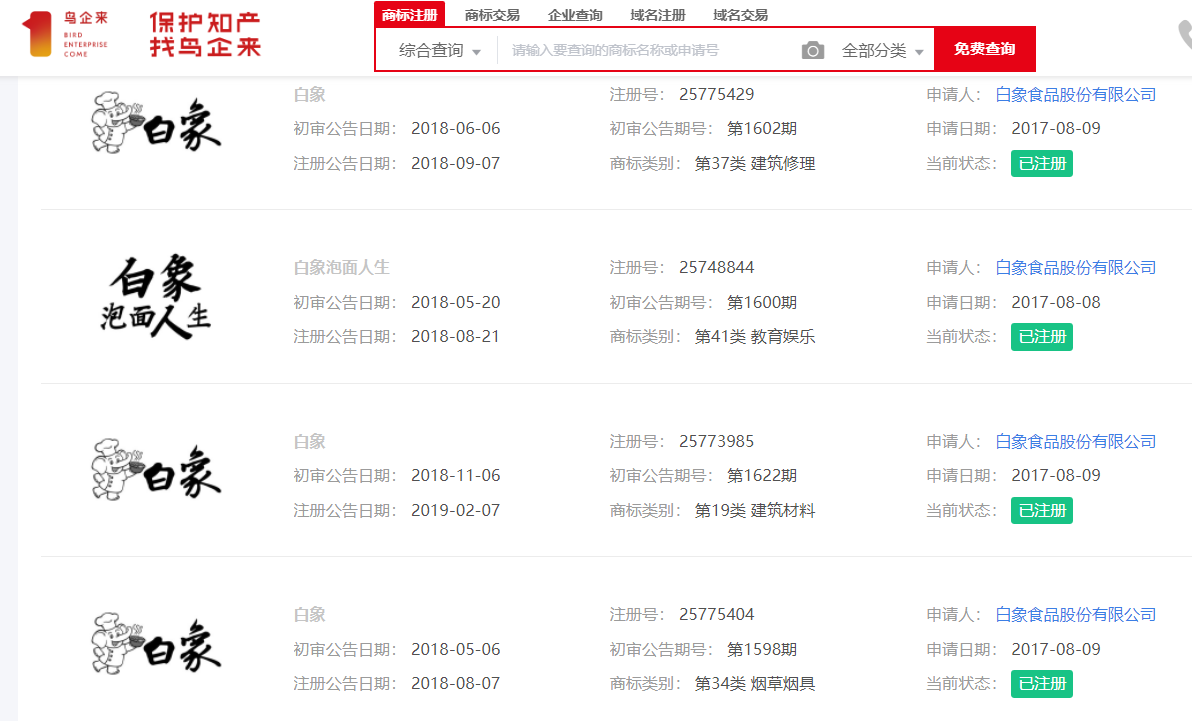Click registration number 25775429

point(717,94)
